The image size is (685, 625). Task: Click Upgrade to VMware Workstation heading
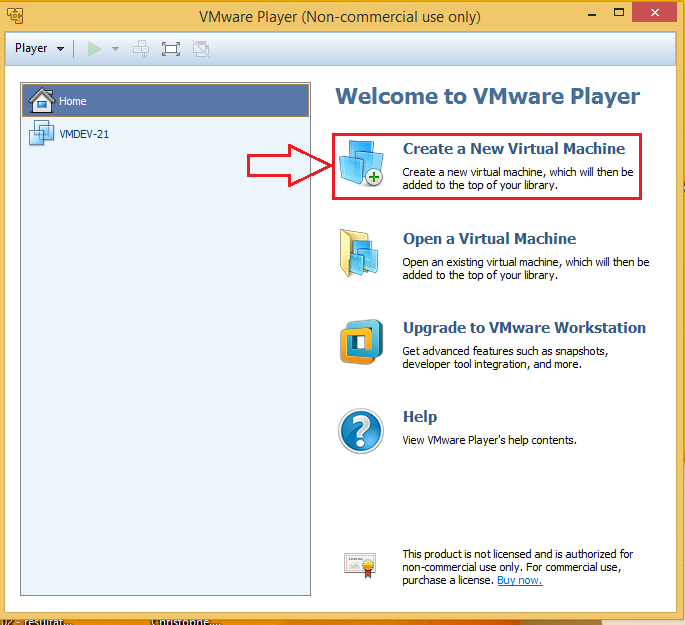(x=524, y=328)
